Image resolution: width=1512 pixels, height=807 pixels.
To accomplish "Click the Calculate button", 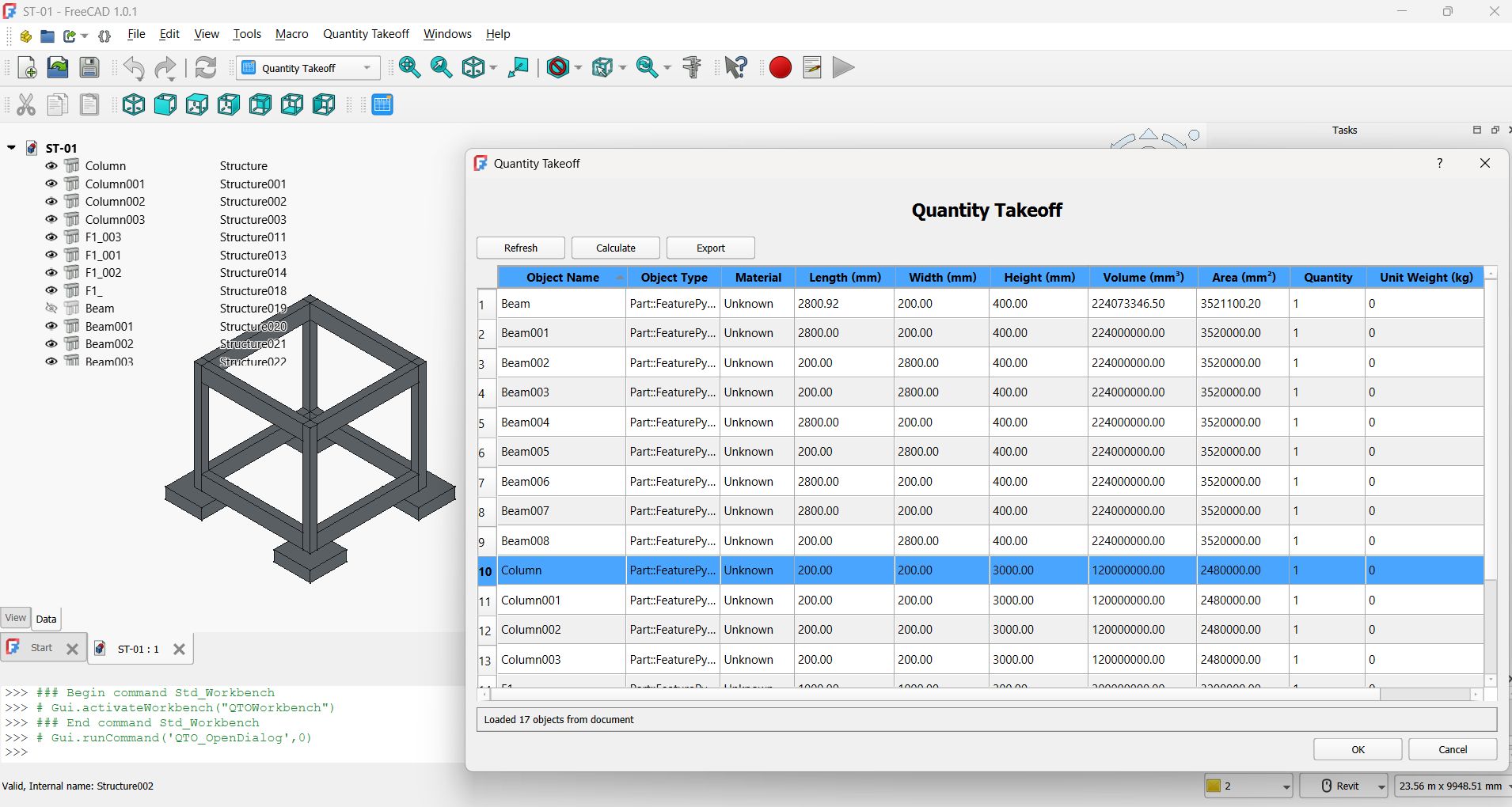I will 616,248.
